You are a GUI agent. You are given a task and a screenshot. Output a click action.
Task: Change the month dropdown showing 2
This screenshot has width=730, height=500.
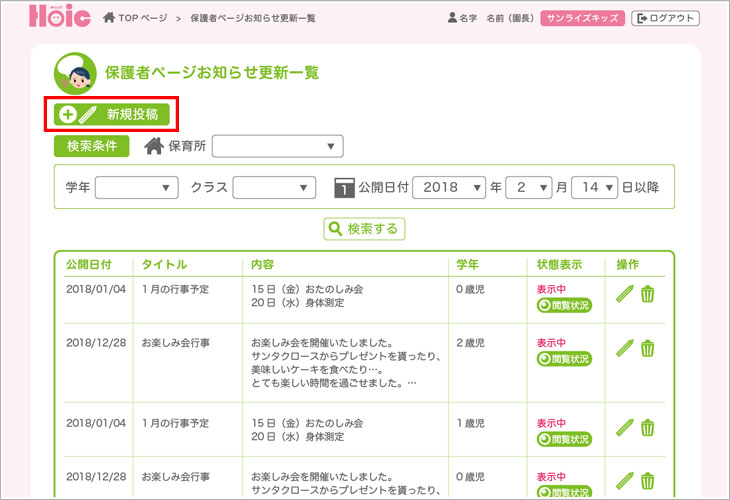pyautogui.click(x=528, y=187)
